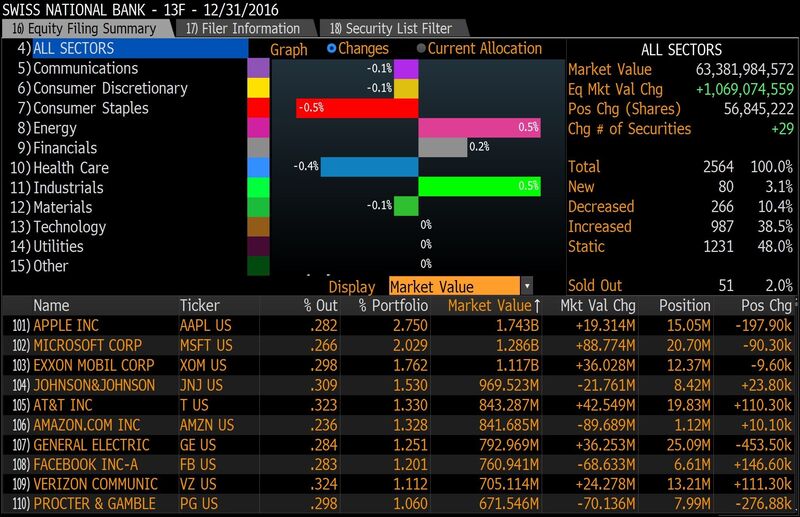Image resolution: width=800 pixels, height=517 pixels.
Task: Click the Display dropdown arrow
Action: point(527,286)
